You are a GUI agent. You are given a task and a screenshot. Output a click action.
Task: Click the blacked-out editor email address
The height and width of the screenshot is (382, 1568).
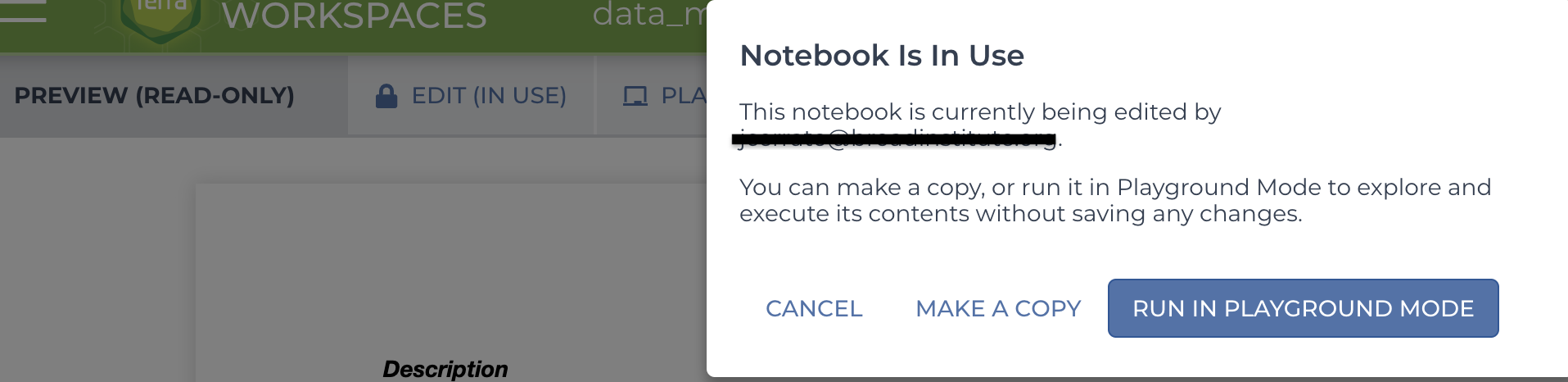click(896, 139)
